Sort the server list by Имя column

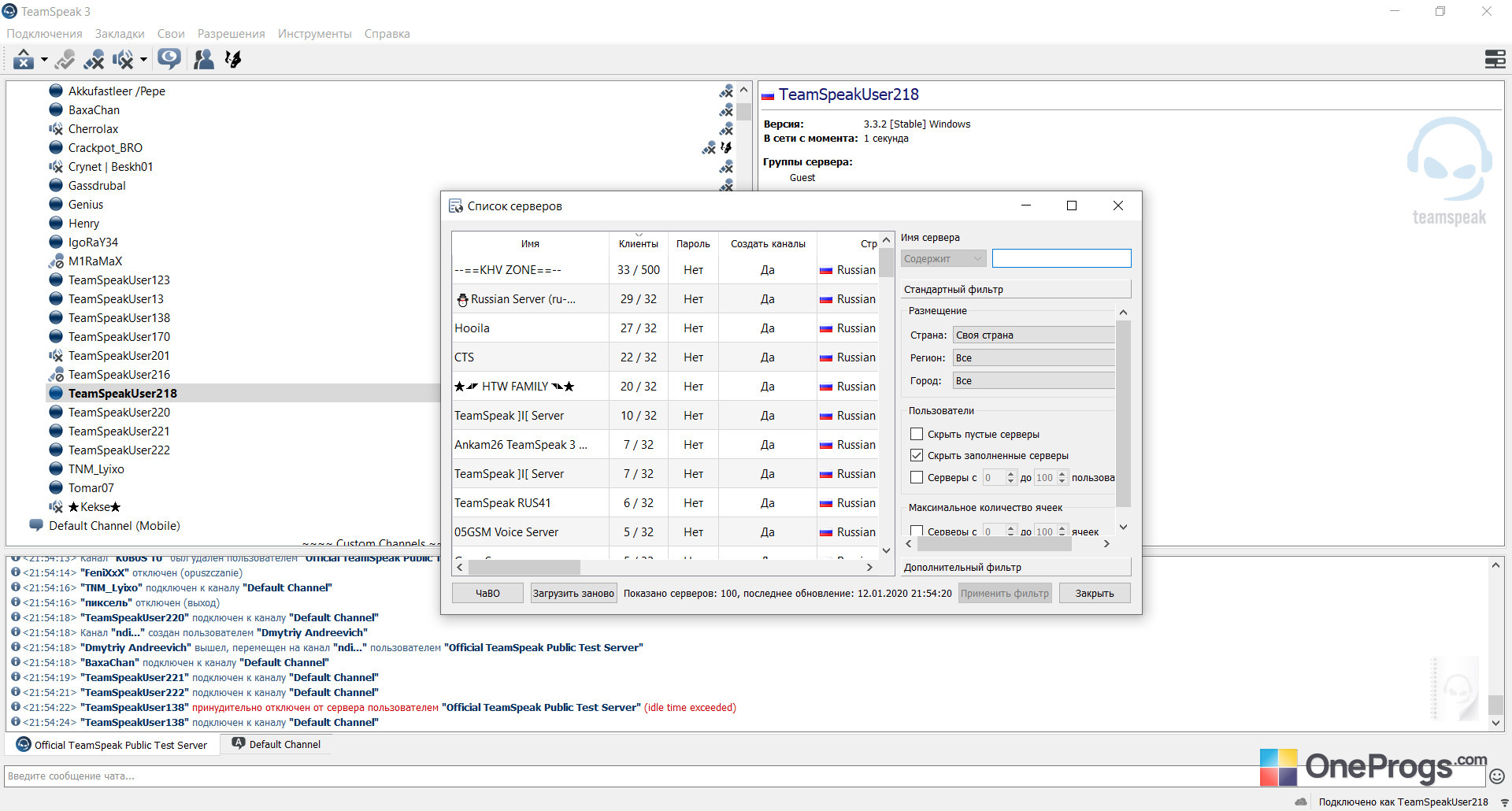coord(530,244)
